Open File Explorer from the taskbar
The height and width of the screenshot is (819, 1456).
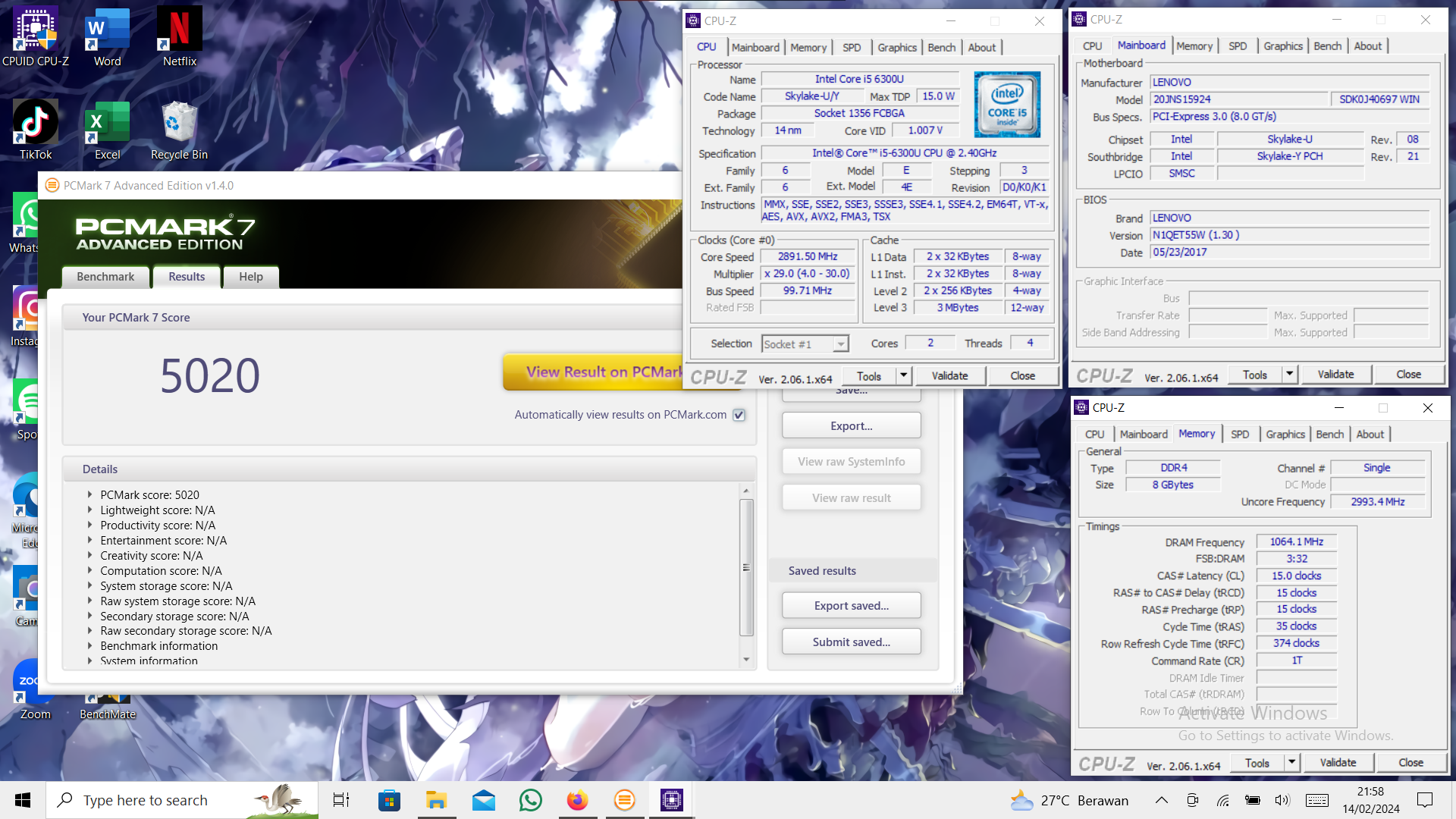tap(436, 800)
